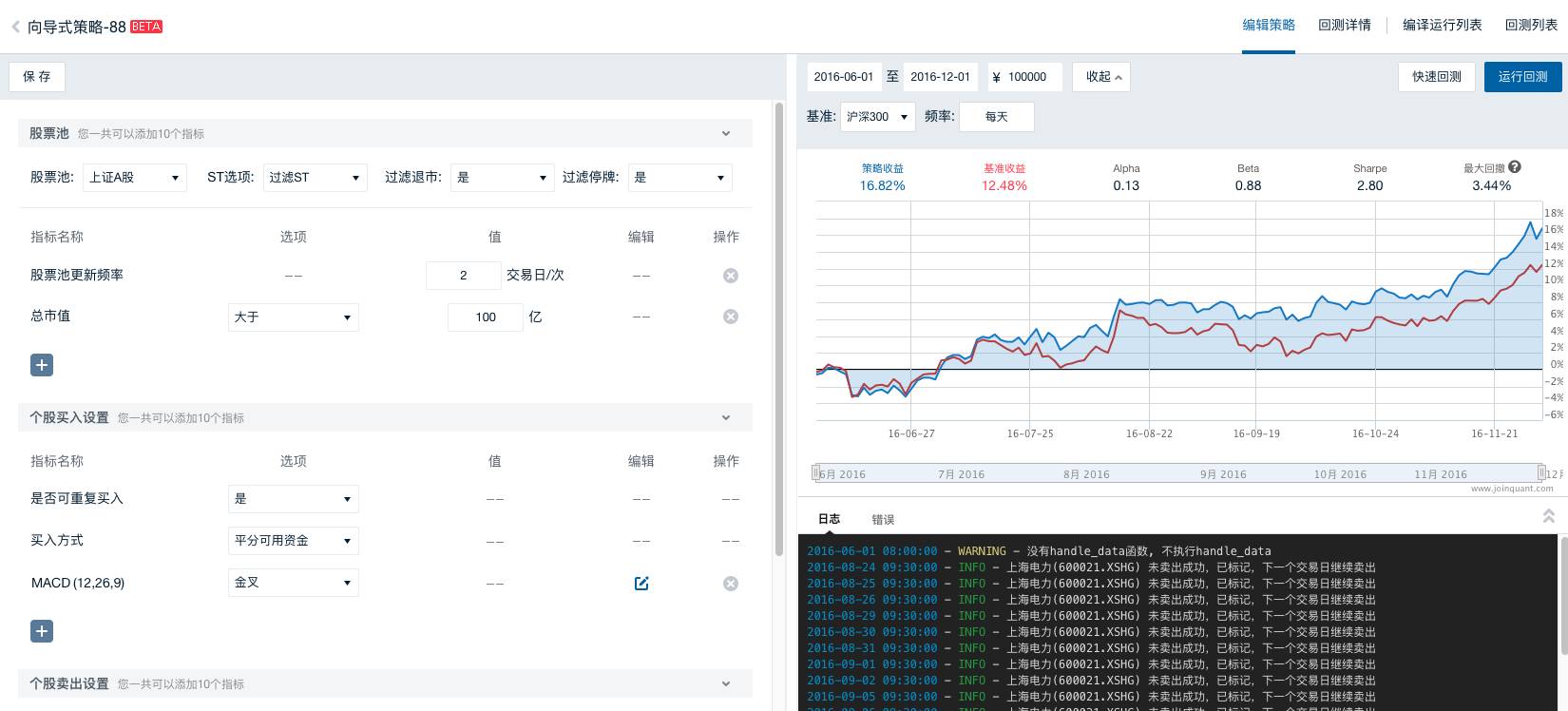The width and height of the screenshot is (1568, 711).
Task: Start a 快速回测
Action: (1436, 77)
